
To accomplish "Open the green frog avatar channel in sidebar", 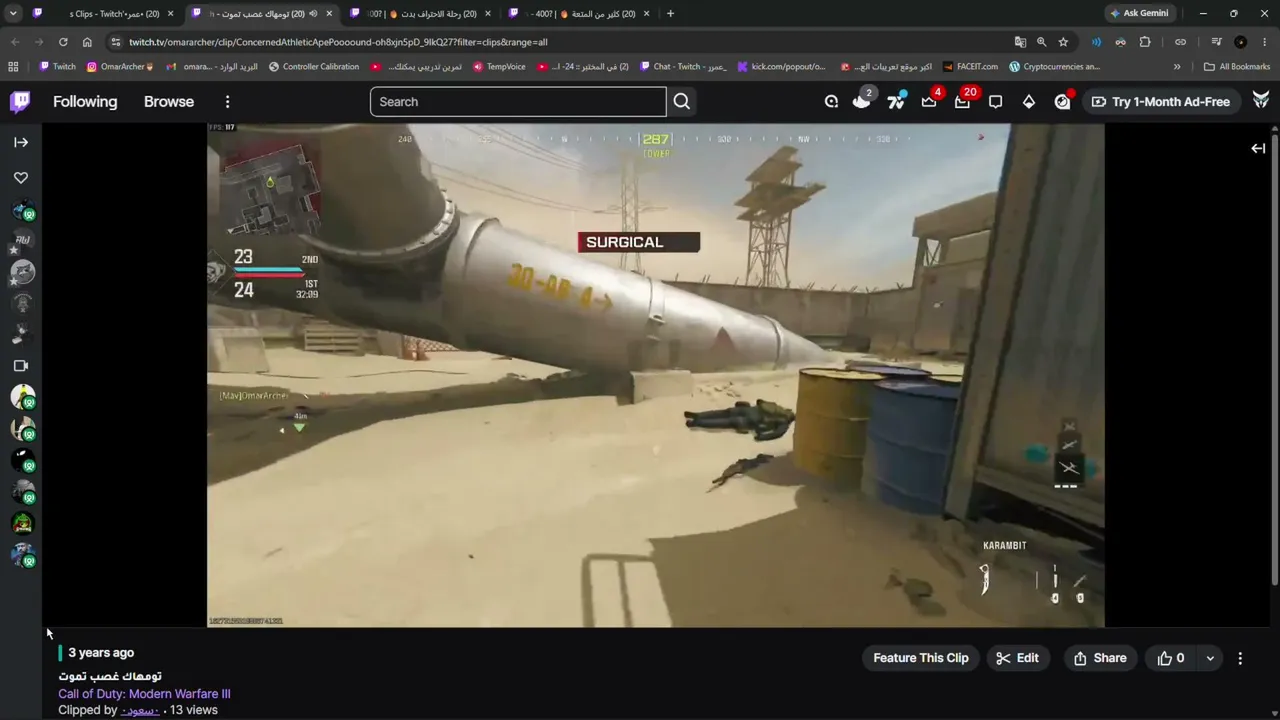I will click(x=22, y=523).
